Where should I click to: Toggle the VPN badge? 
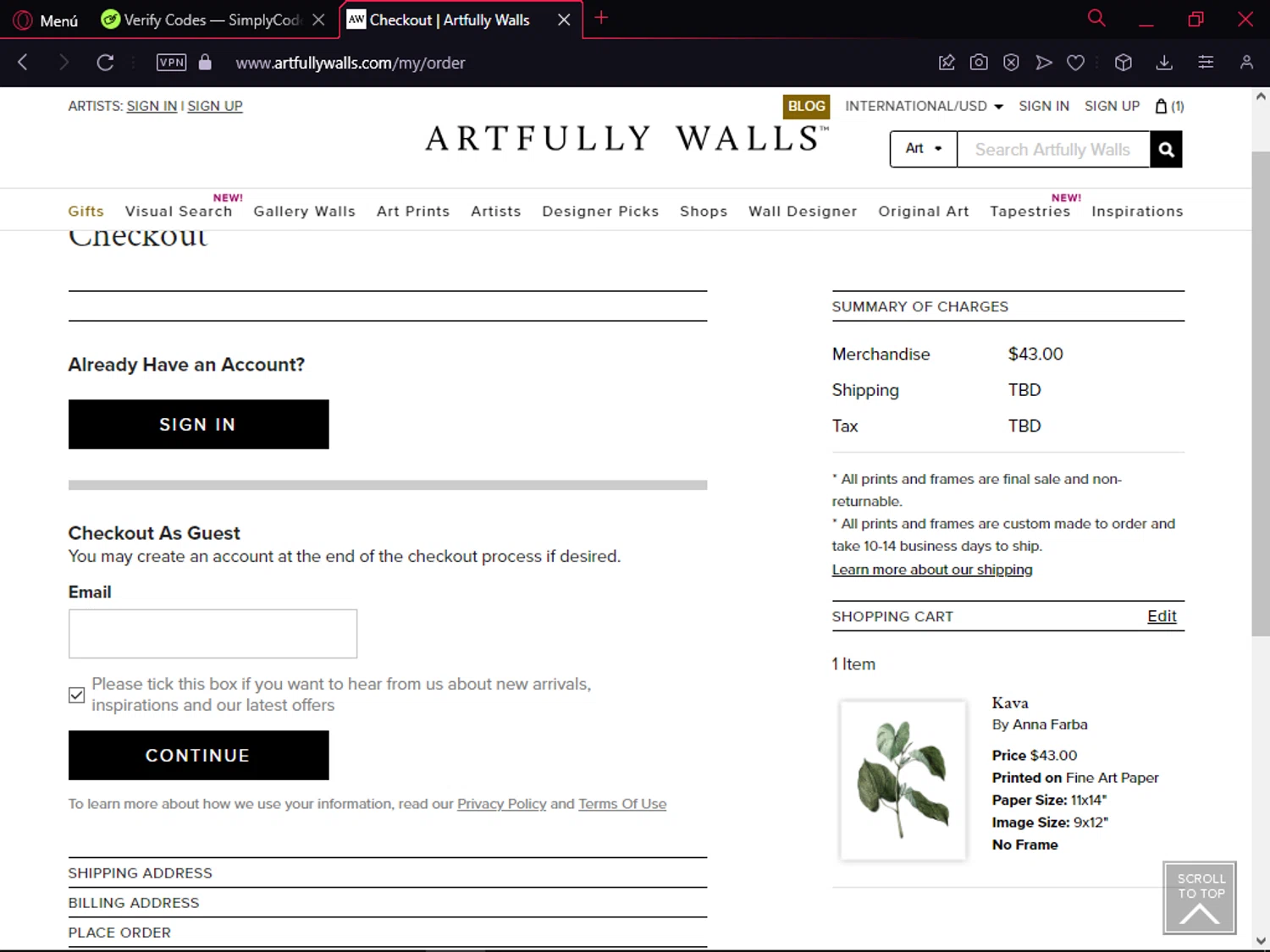tap(171, 62)
